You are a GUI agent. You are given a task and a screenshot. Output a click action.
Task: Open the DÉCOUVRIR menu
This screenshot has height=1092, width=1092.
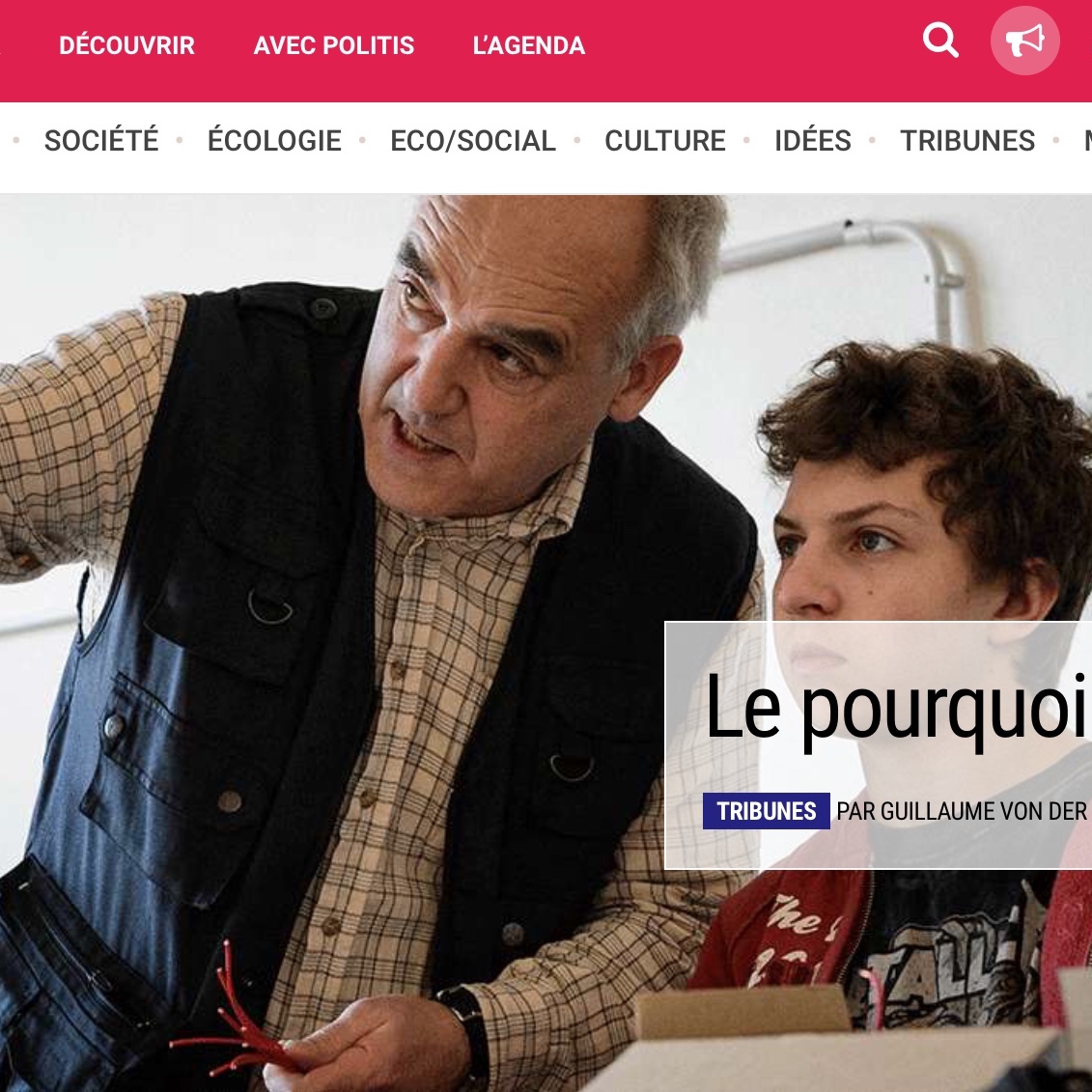click(126, 46)
